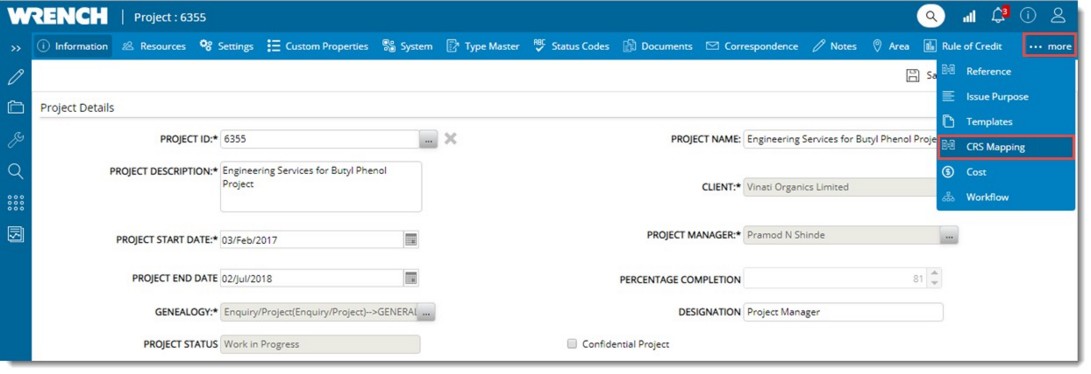Click the Project End Date field

point(312,278)
